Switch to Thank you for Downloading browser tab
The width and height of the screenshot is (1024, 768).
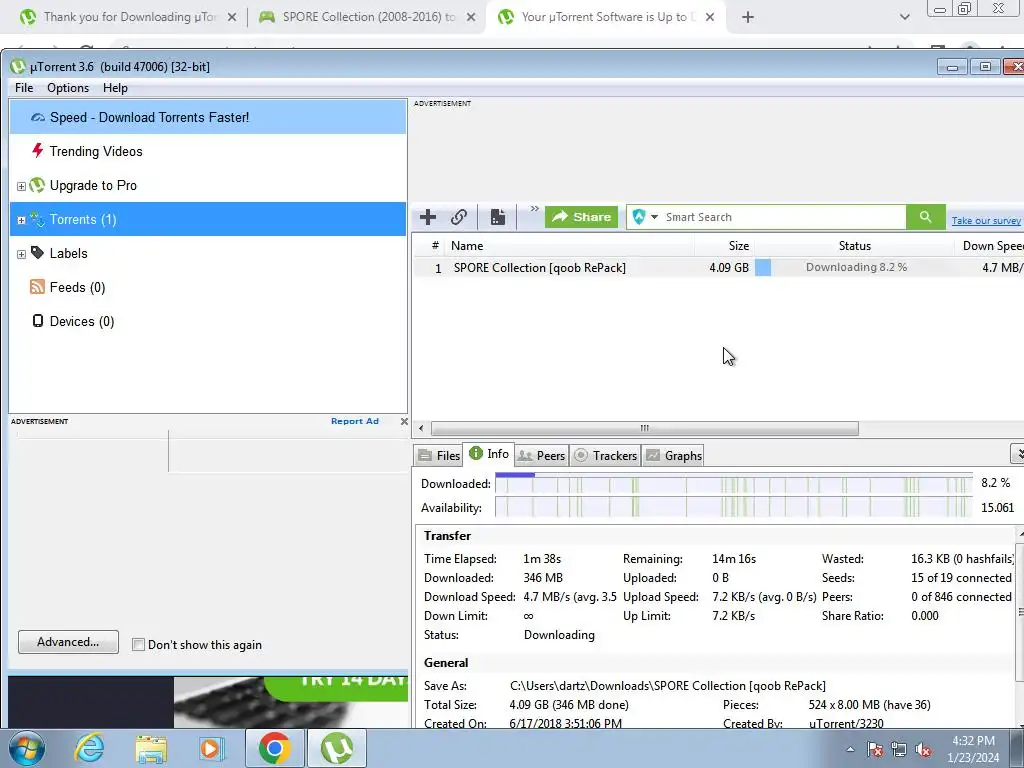pyautogui.click(x=128, y=17)
